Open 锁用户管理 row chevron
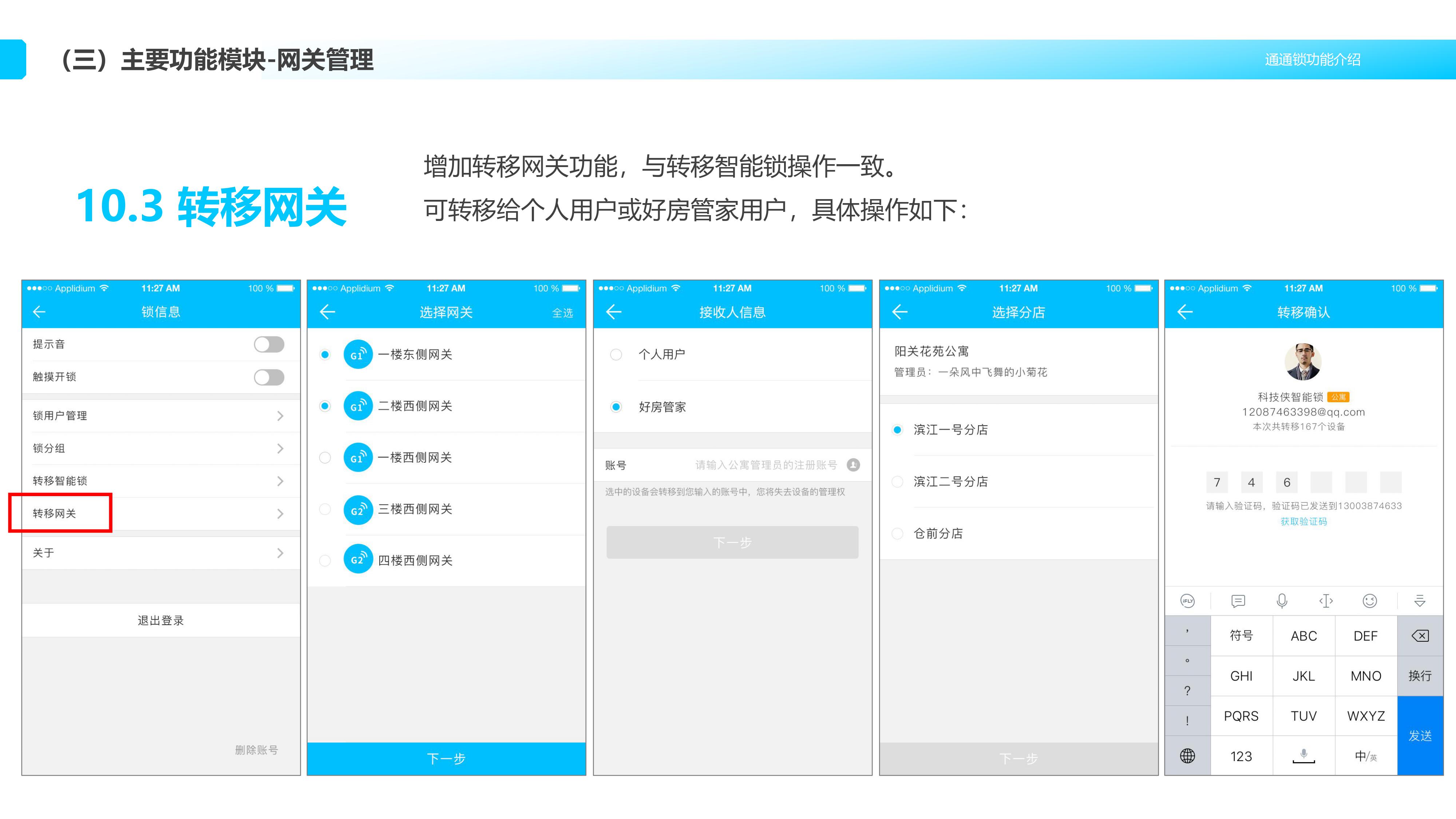Screen dimensions: 1456x819 click(x=280, y=416)
